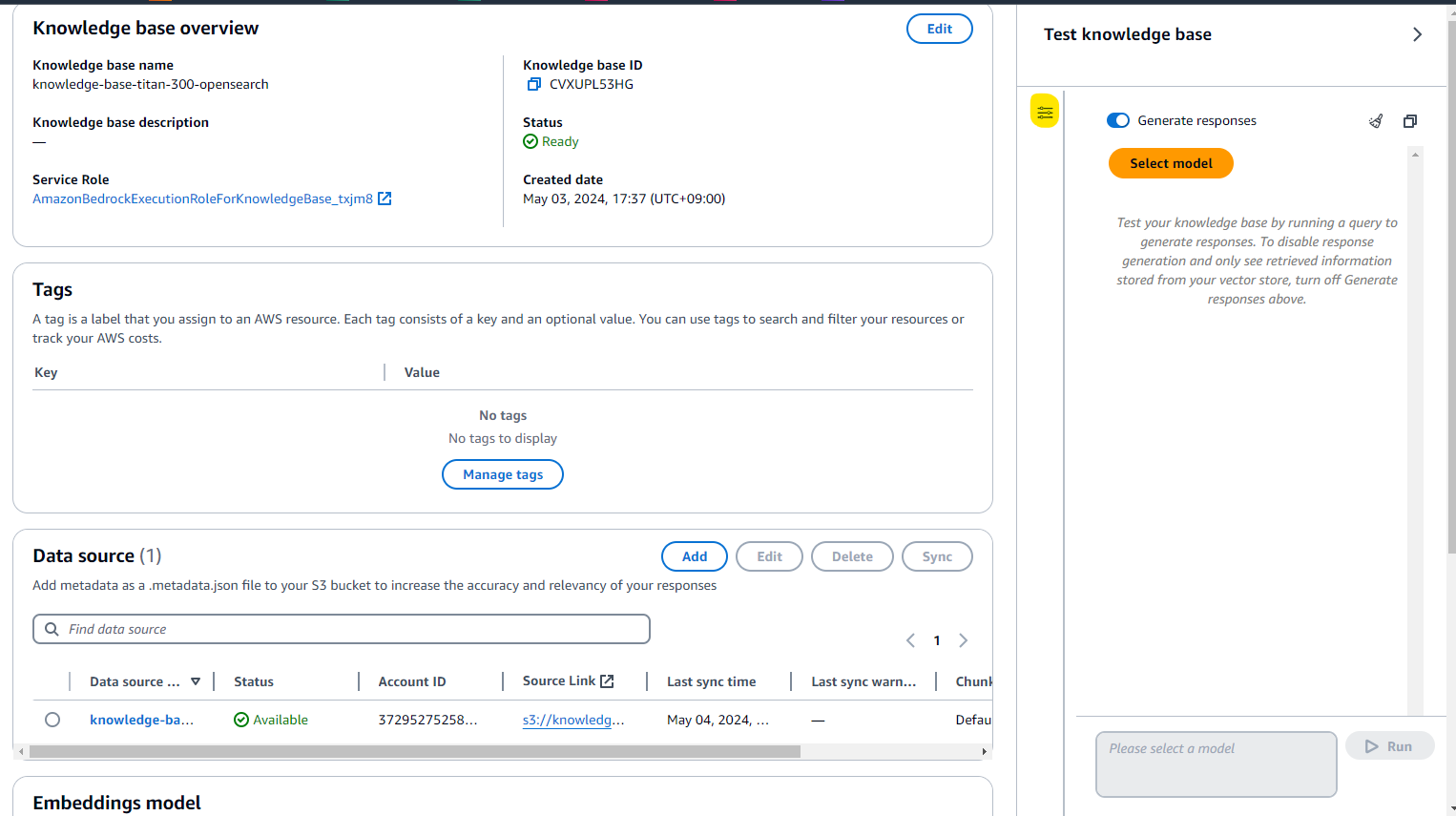Image resolution: width=1456 pixels, height=816 pixels.
Task: Click the Embeddings model section heading
Action: (x=116, y=803)
